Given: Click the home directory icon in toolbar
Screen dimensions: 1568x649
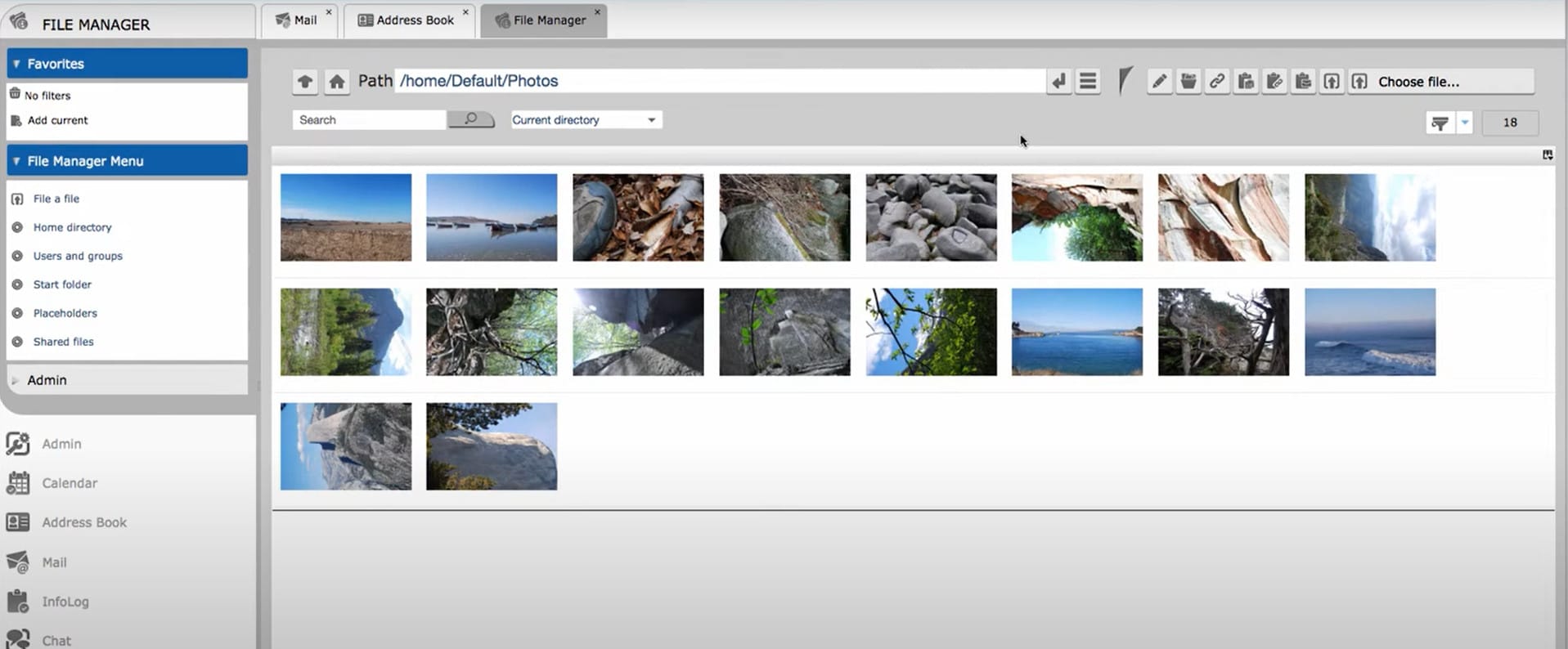Looking at the screenshot, I should point(336,82).
